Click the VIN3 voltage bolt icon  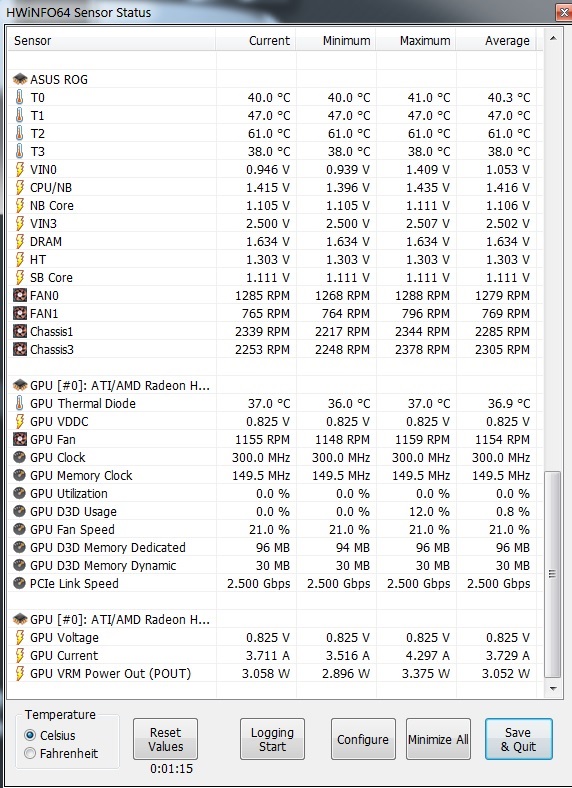tap(20, 224)
